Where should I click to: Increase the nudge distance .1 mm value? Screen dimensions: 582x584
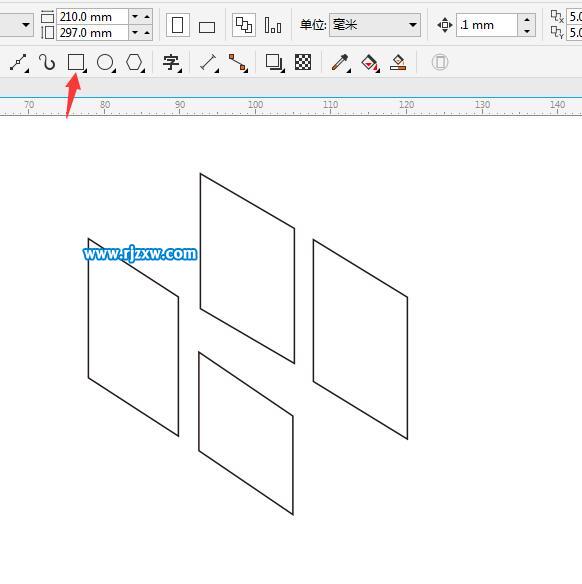(x=527, y=19)
